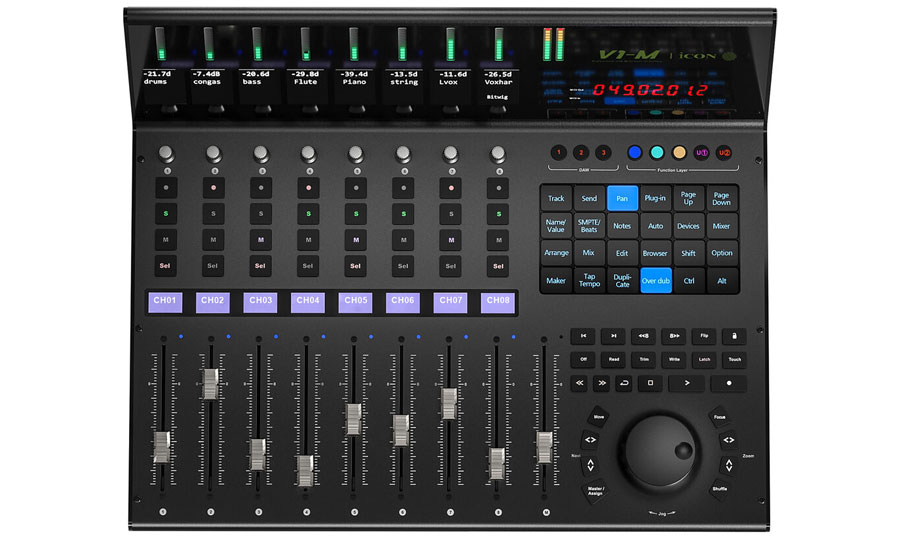The height and width of the screenshot is (542, 900).
Task: Select DAW mode button 1
Action: [558, 153]
